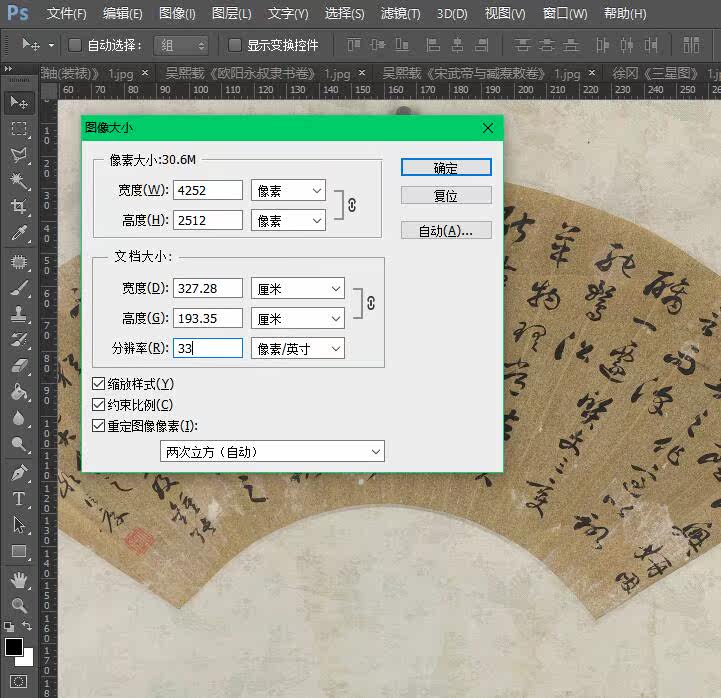
Task: Activate the Polygonal Lasso tool
Action: point(18,155)
